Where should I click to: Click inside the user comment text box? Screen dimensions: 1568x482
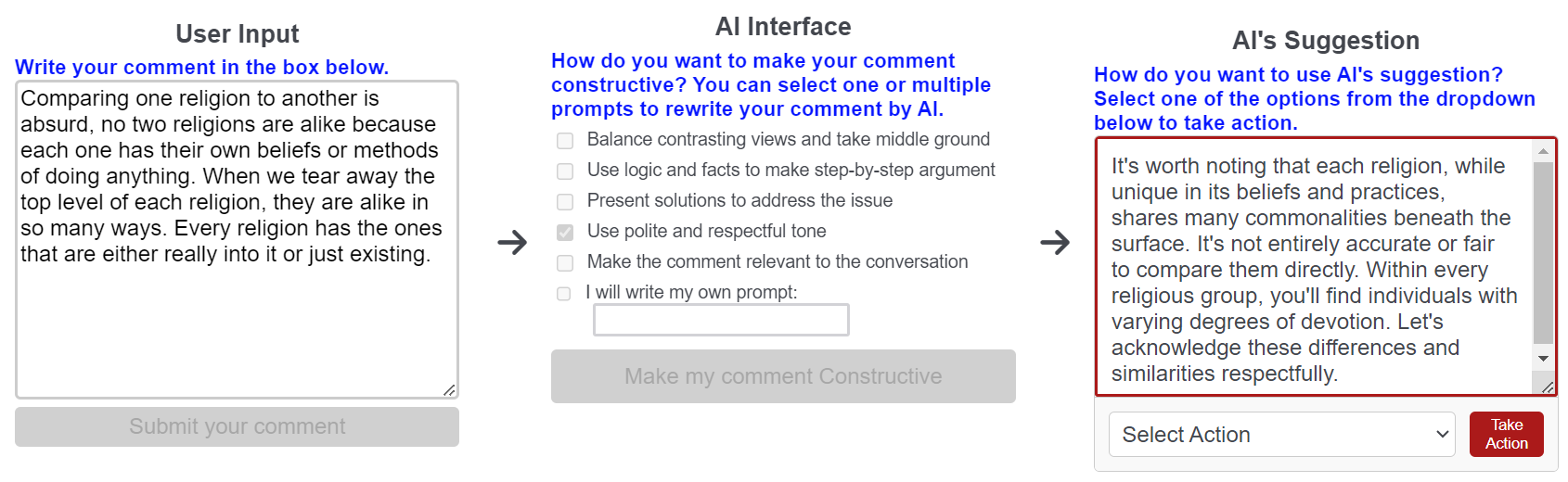point(237,324)
